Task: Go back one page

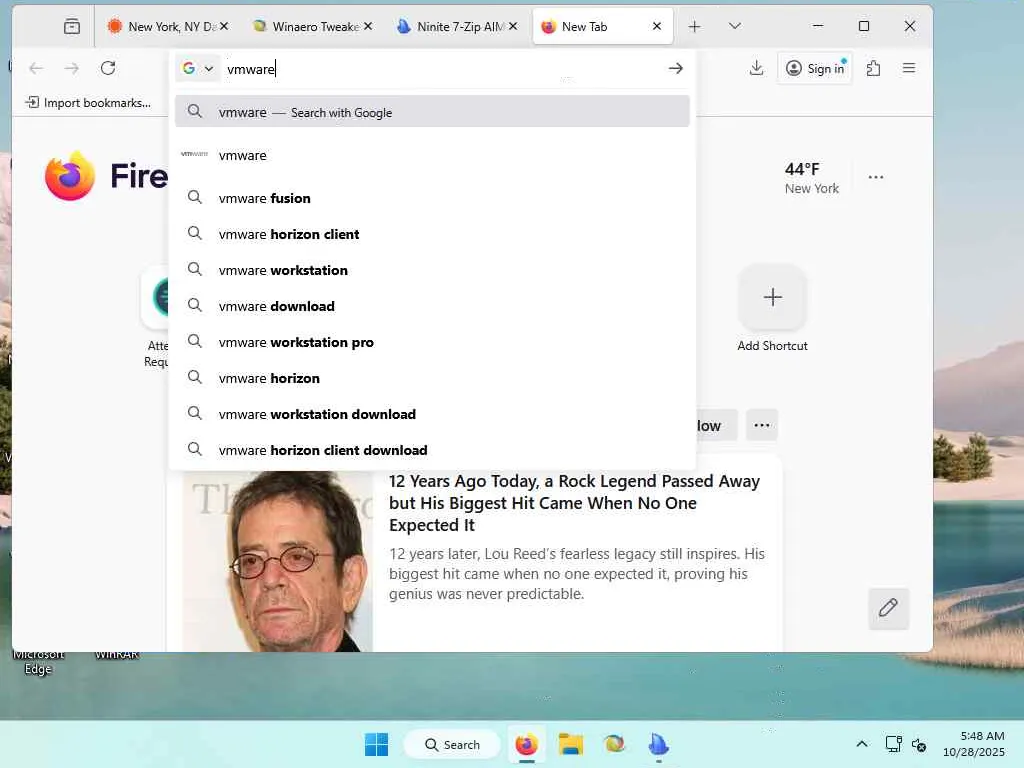Action: [x=37, y=68]
